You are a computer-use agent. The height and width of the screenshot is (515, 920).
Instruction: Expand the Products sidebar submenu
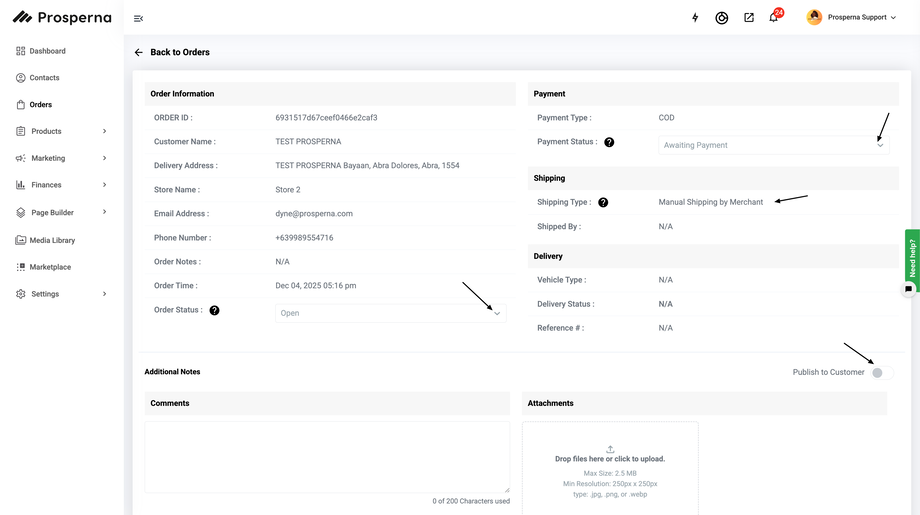pyautogui.click(x=104, y=131)
